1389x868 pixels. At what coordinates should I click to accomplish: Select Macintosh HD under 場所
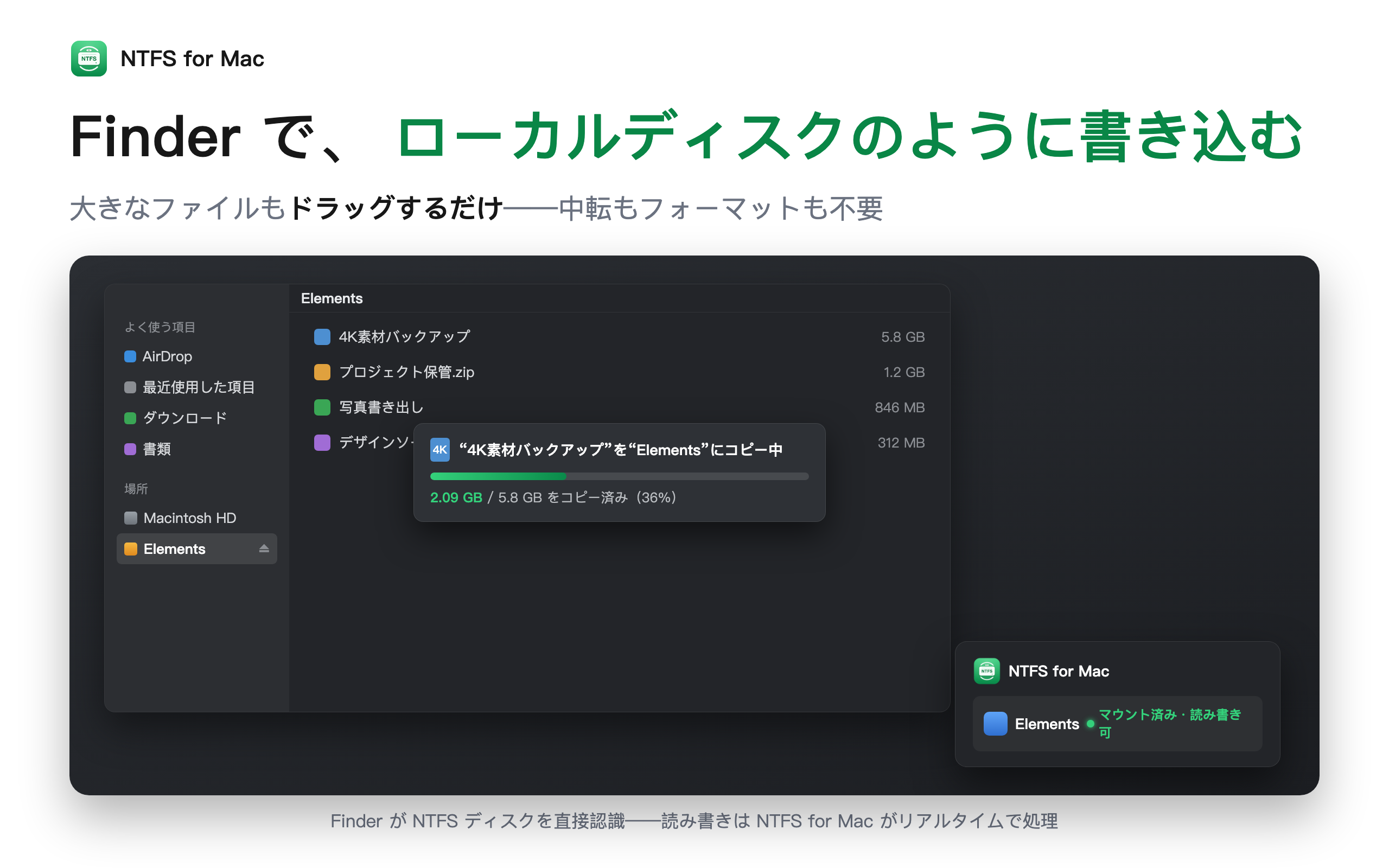[196, 518]
